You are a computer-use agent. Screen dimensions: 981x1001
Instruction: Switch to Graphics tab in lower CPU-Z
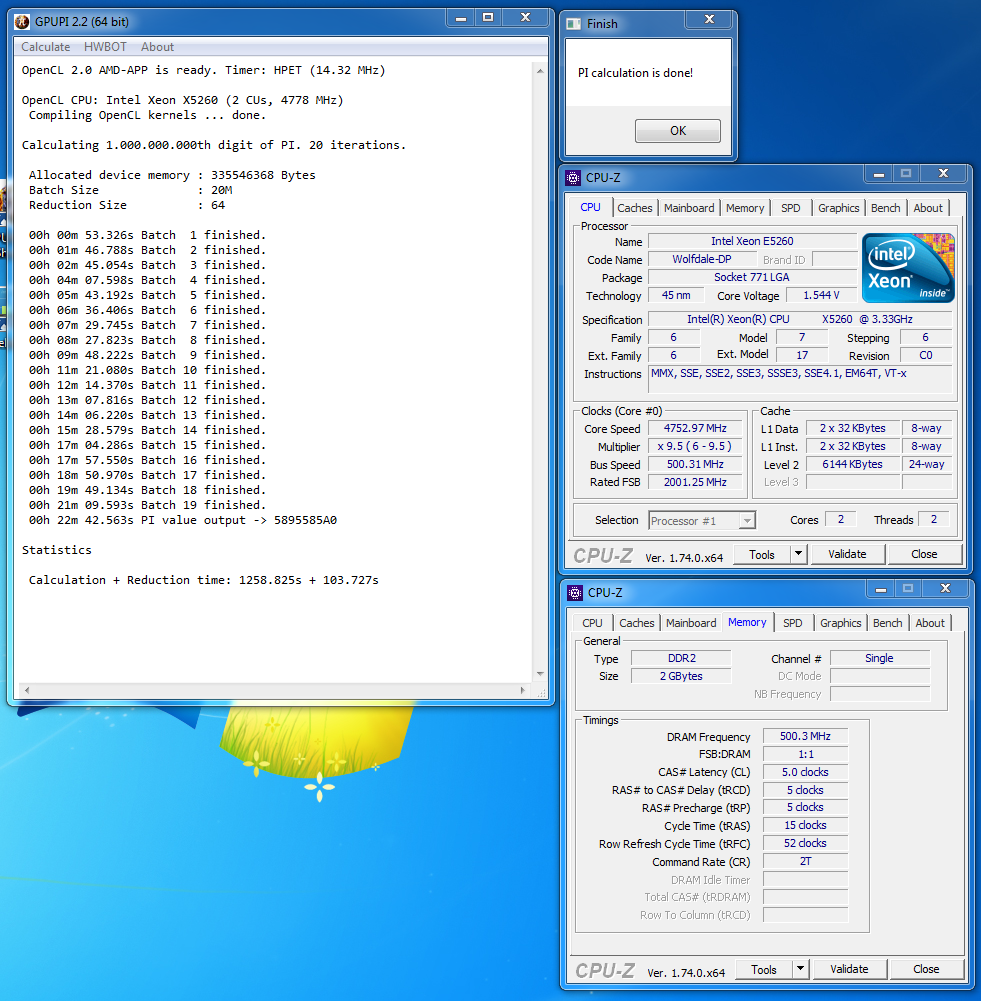(x=841, y=623)
